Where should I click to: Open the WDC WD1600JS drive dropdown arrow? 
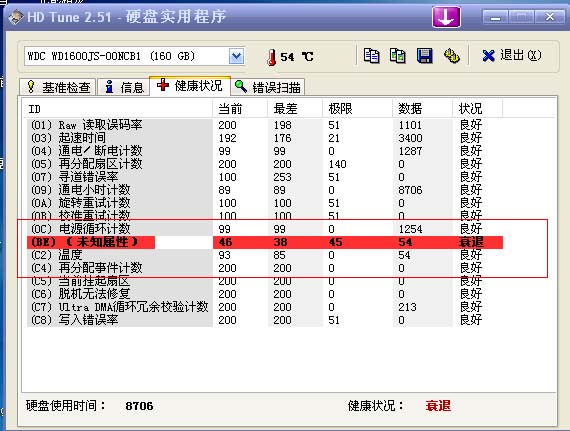point(236,56)
